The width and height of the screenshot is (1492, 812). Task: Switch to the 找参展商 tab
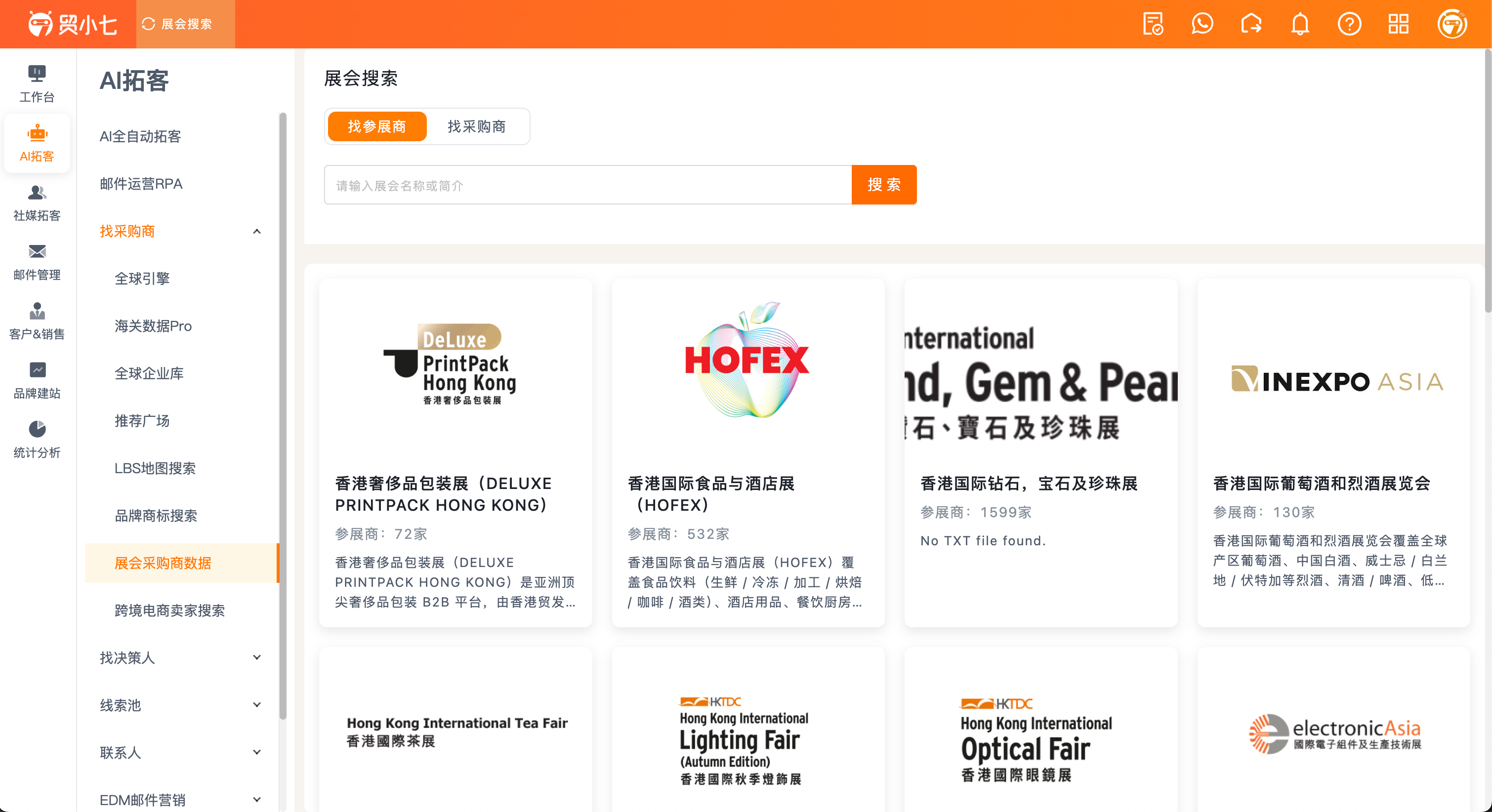pyautogui.click(x=377, y=126)
